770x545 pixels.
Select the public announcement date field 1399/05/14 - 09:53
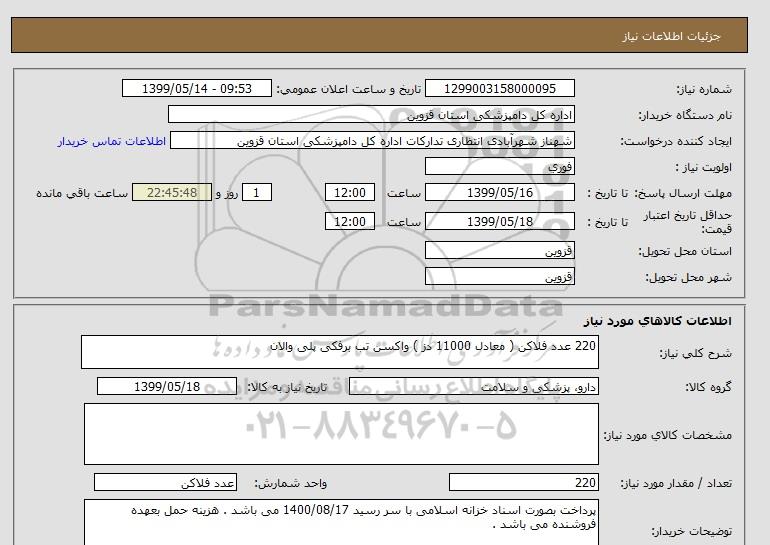[196, 88]
